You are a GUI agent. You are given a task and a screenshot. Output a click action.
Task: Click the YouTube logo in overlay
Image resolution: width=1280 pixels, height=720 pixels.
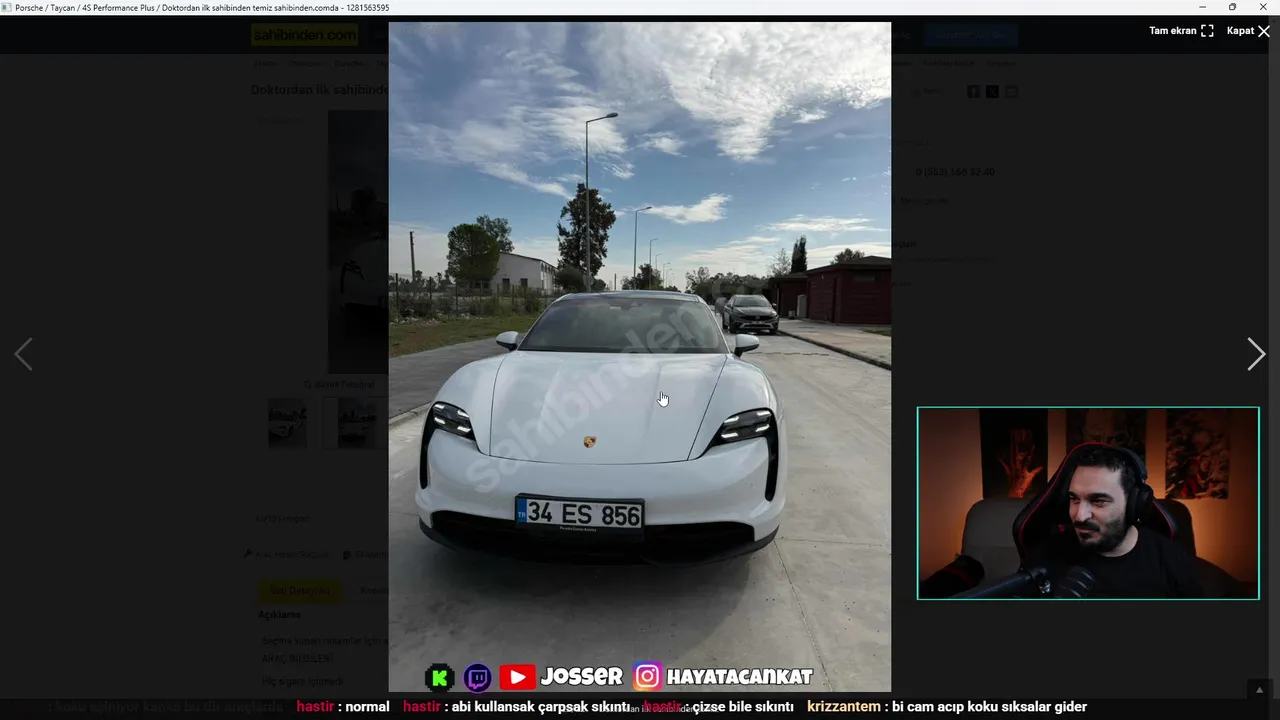(x=517, y=677)
